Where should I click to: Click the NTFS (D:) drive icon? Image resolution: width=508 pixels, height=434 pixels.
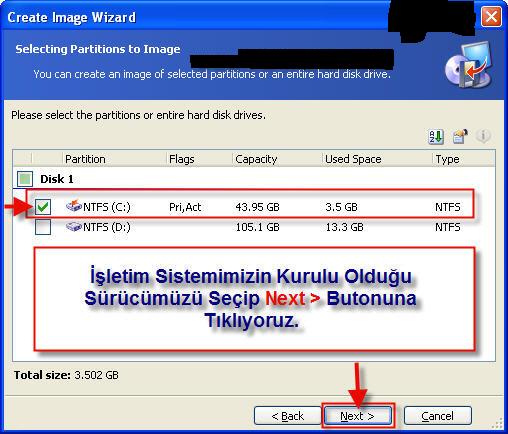74,227
